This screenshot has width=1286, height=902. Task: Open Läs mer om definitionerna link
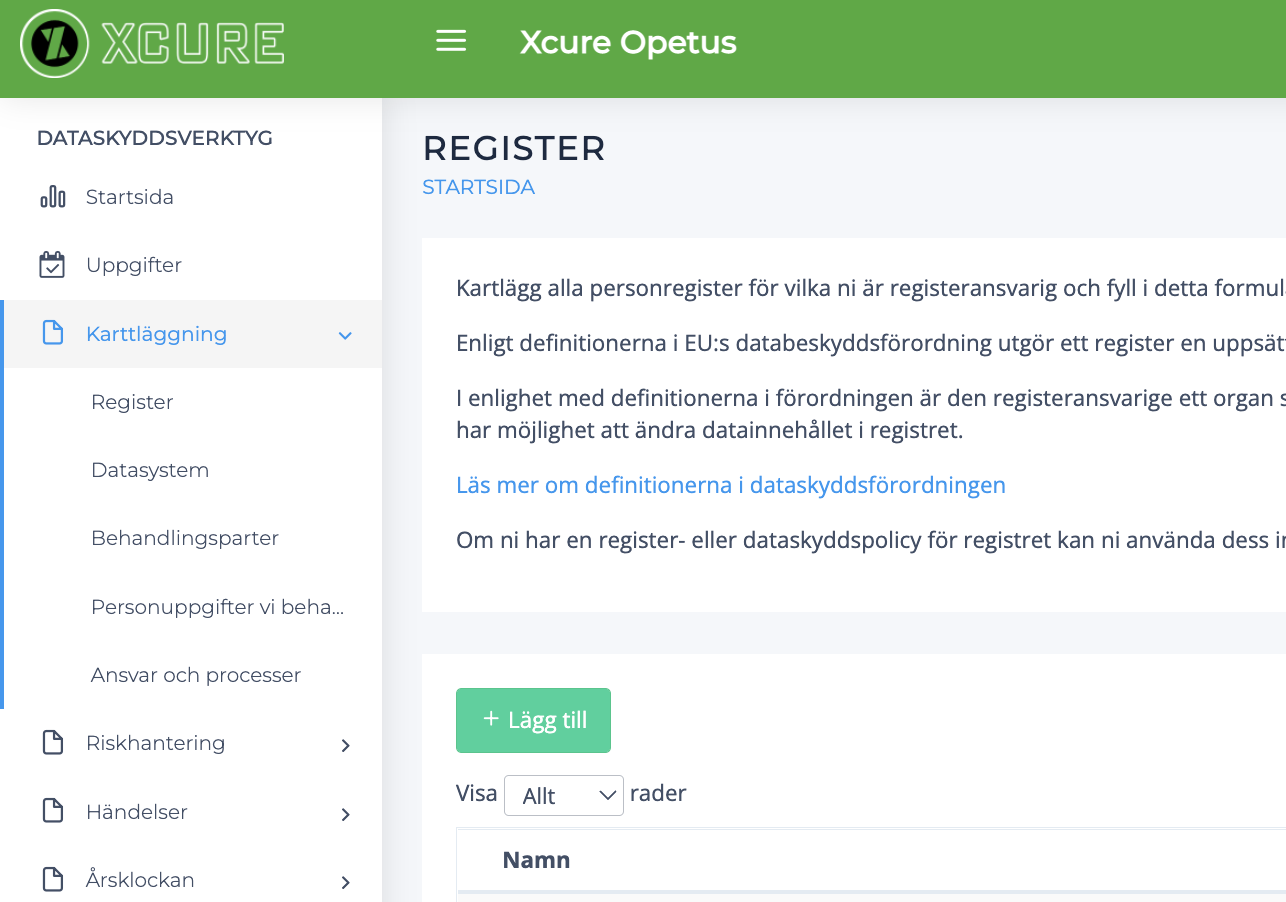(730, 485)
